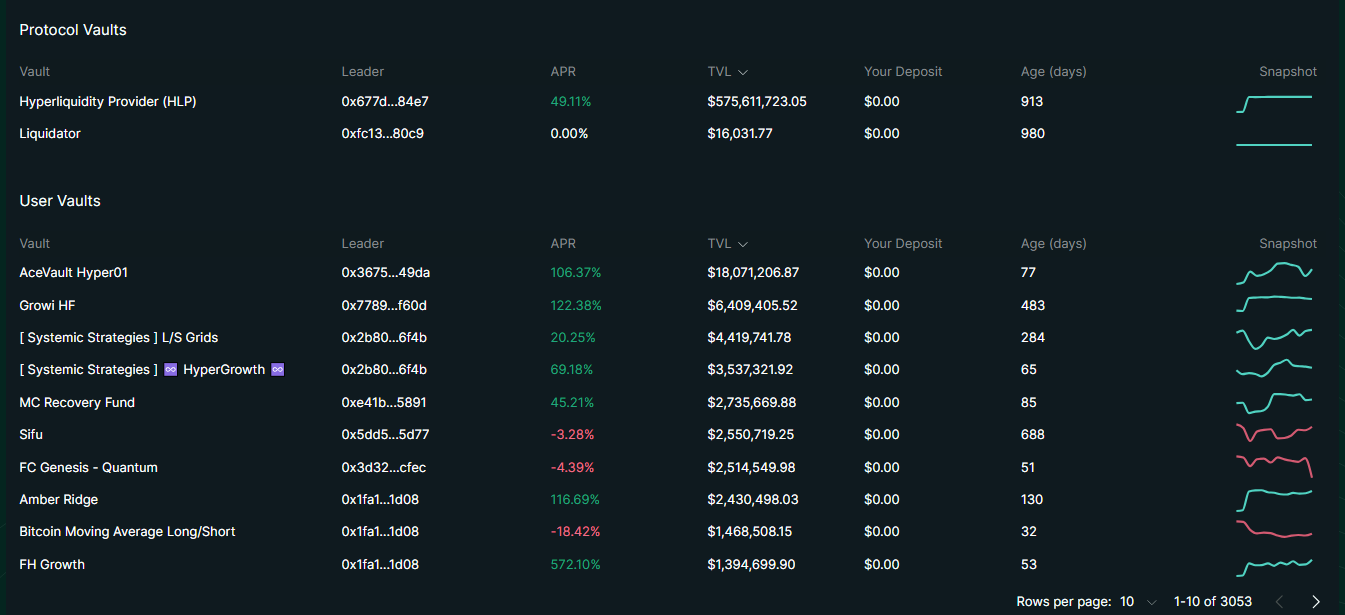Click the Sifu vault snapshot sparkline
1345x615 pixels.
[1274, 434]
